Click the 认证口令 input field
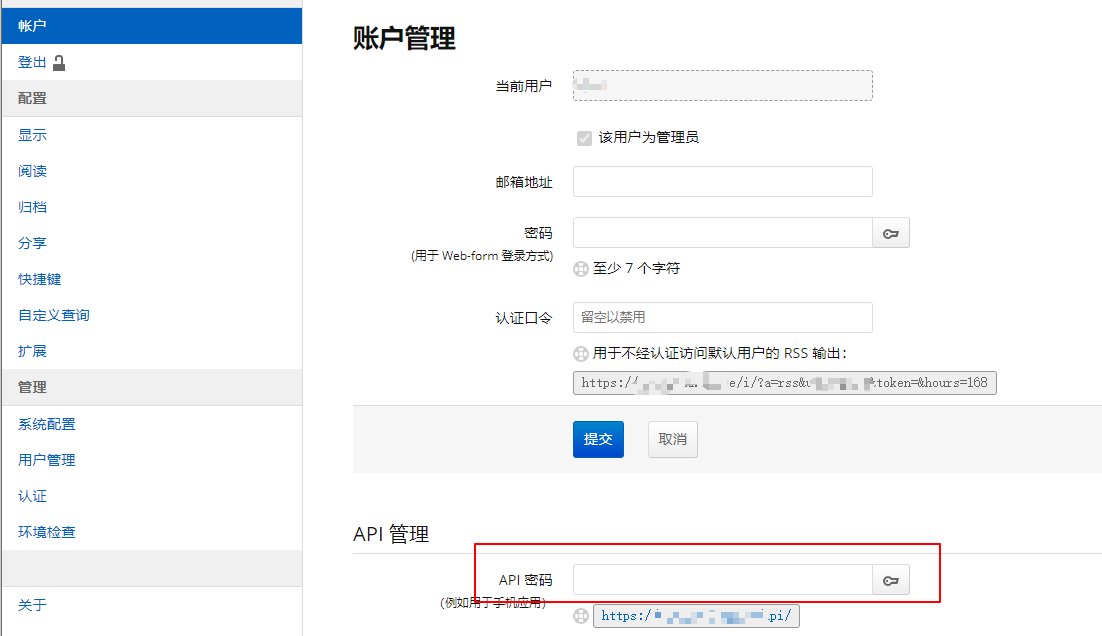The height and width of the screenshot is (636, 1102). click(x=722, y=318)
